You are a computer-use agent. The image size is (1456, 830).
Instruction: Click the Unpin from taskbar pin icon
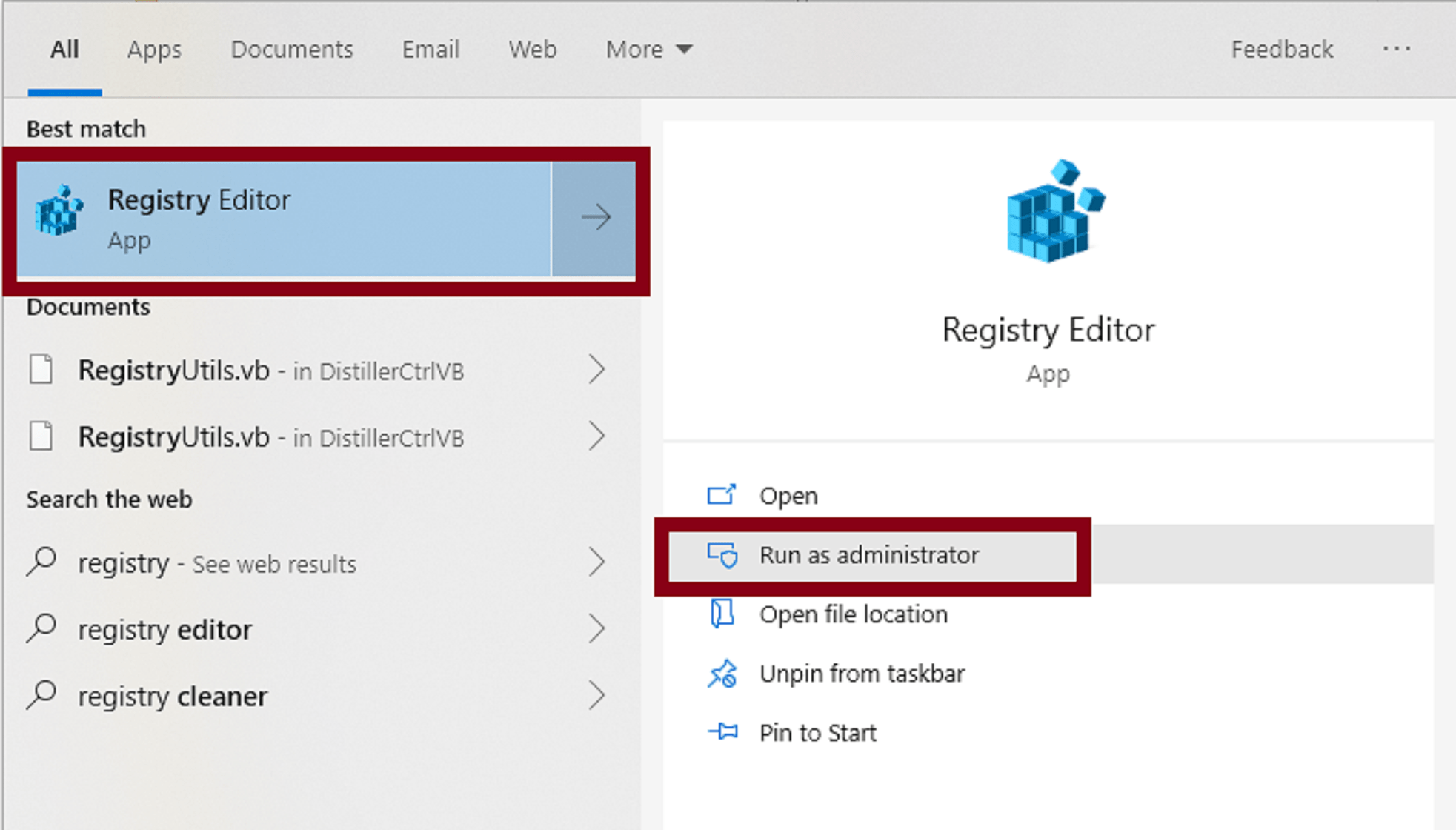tap(722, 673)
